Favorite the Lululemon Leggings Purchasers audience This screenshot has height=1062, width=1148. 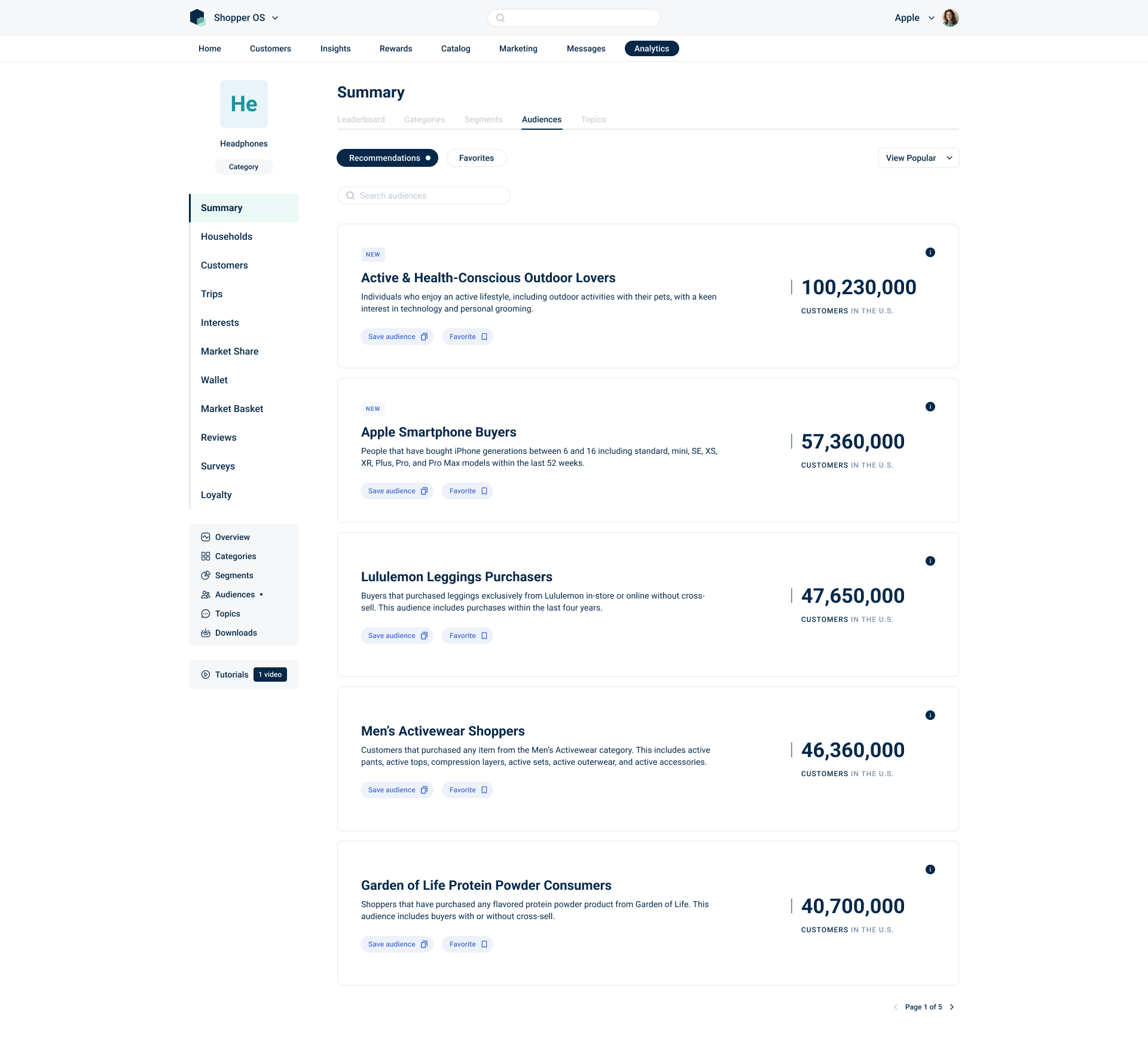pos(468,636)
